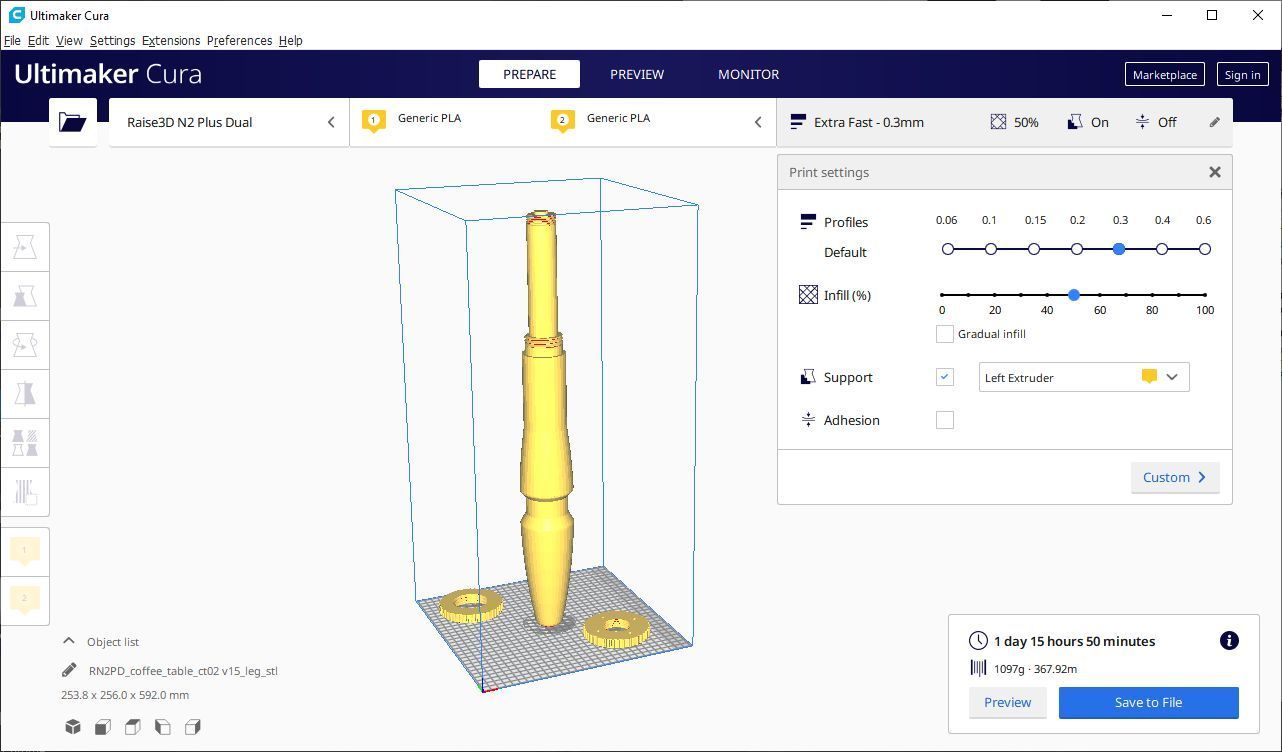Open the Preferences menu
1282x752 pixels.
(x=239, y=40)
